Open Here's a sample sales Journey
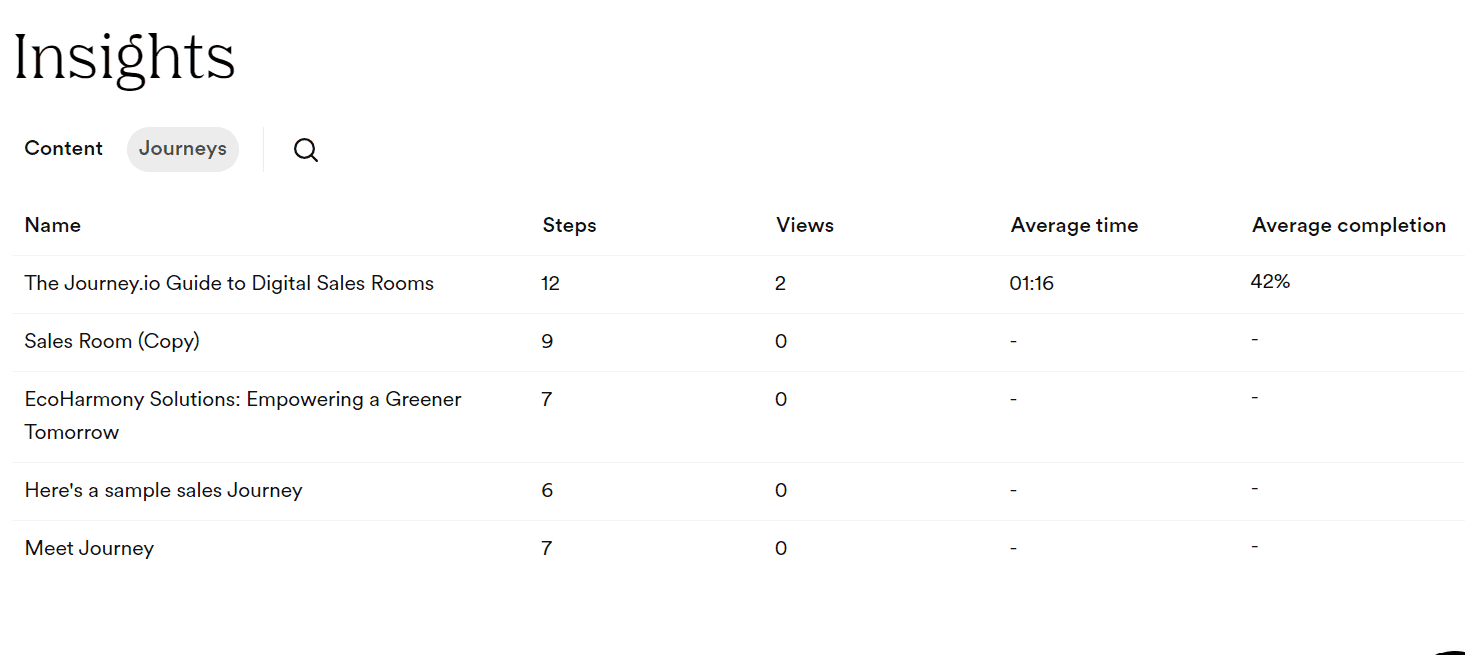The image size is (1465, 655). click(x=163, y=490)
